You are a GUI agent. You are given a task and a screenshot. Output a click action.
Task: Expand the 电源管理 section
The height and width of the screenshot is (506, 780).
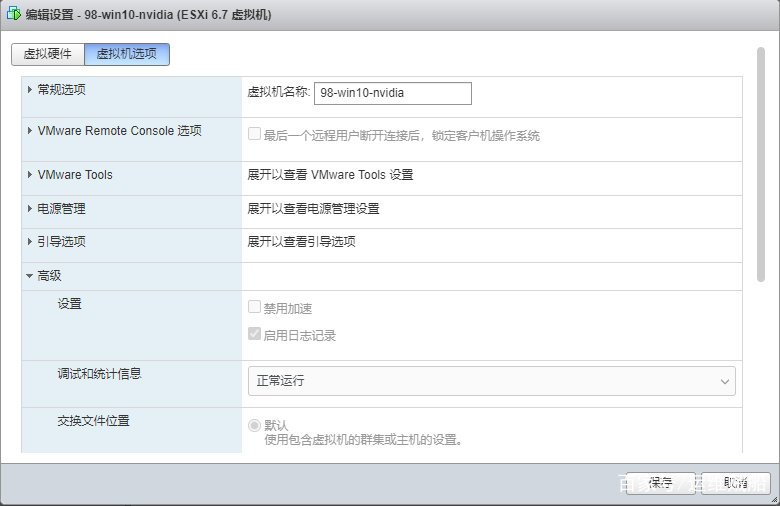[61, 209]
